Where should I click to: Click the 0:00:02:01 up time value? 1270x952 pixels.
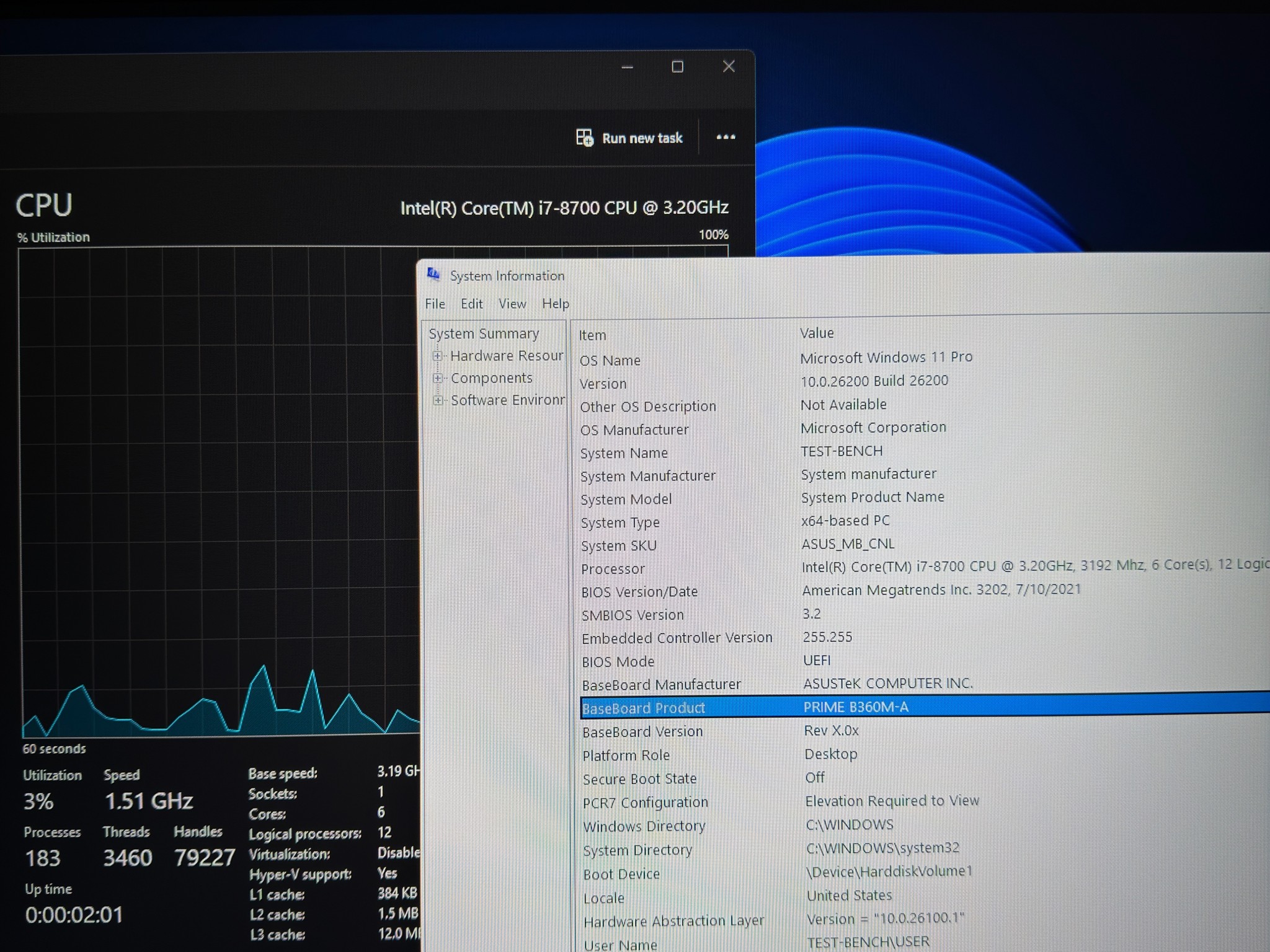(x=74, y=915)
